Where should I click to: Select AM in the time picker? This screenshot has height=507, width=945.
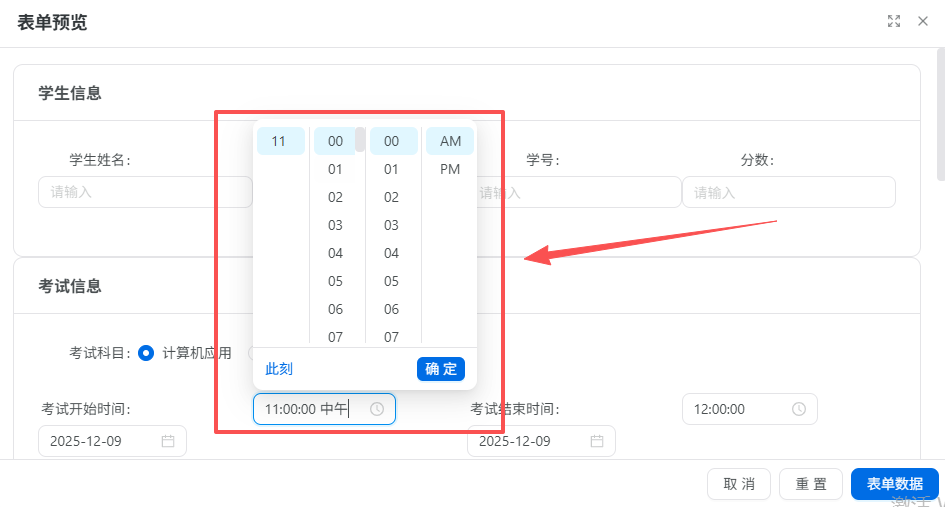tap(450, 141)
